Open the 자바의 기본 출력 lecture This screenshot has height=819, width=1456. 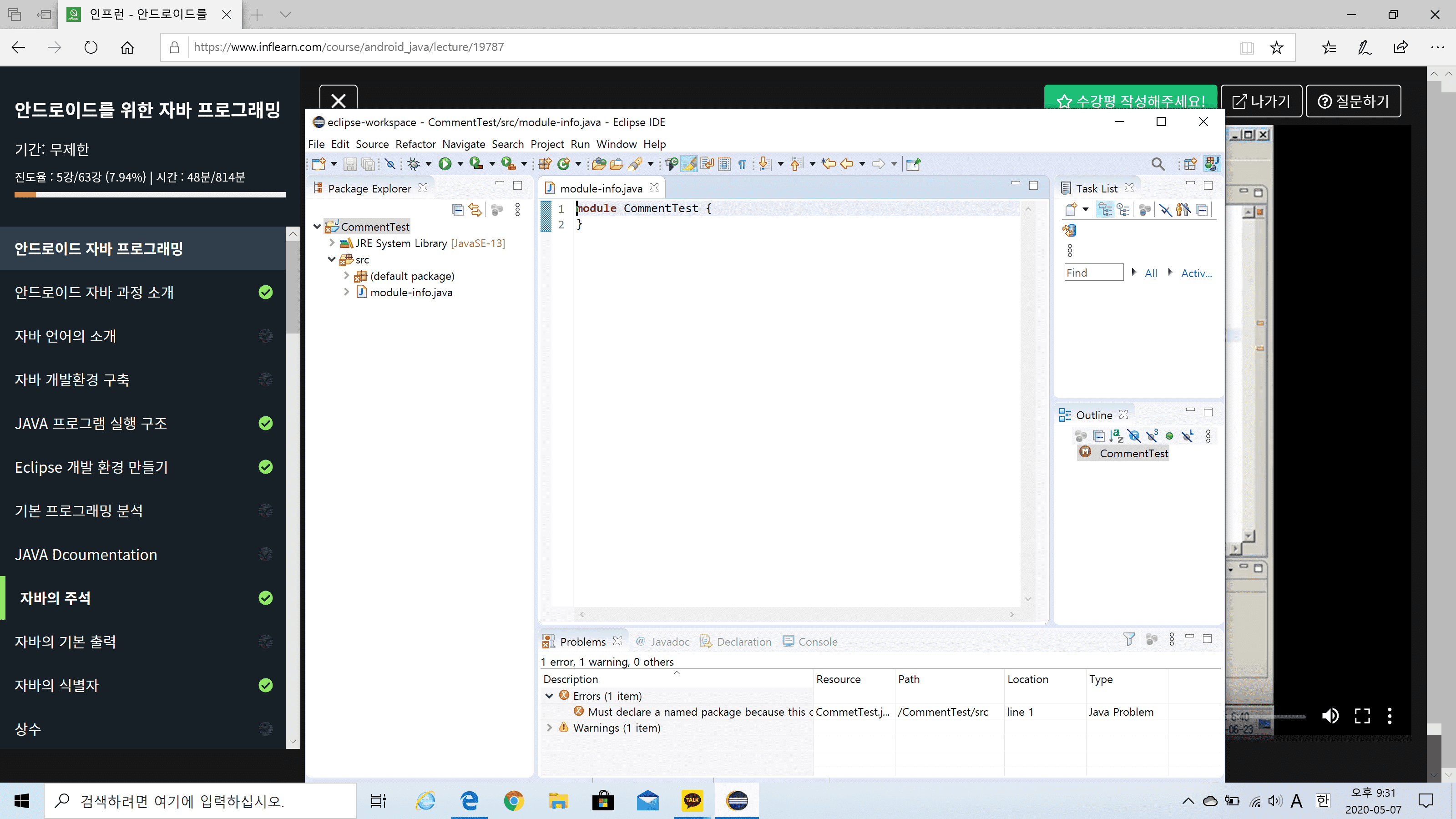coord(66,642)
